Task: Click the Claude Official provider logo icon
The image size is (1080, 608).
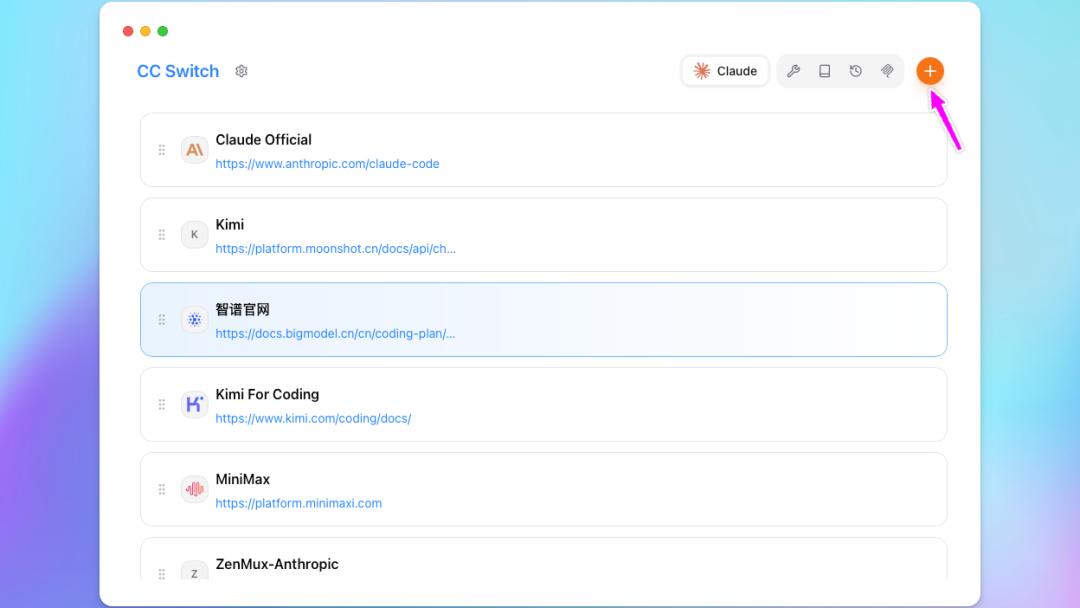Action: (x=194, y=150)
